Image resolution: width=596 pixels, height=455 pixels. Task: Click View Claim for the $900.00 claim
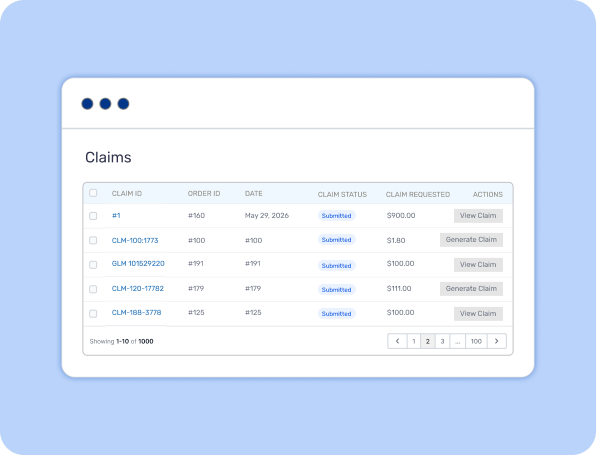click(478, 216)
